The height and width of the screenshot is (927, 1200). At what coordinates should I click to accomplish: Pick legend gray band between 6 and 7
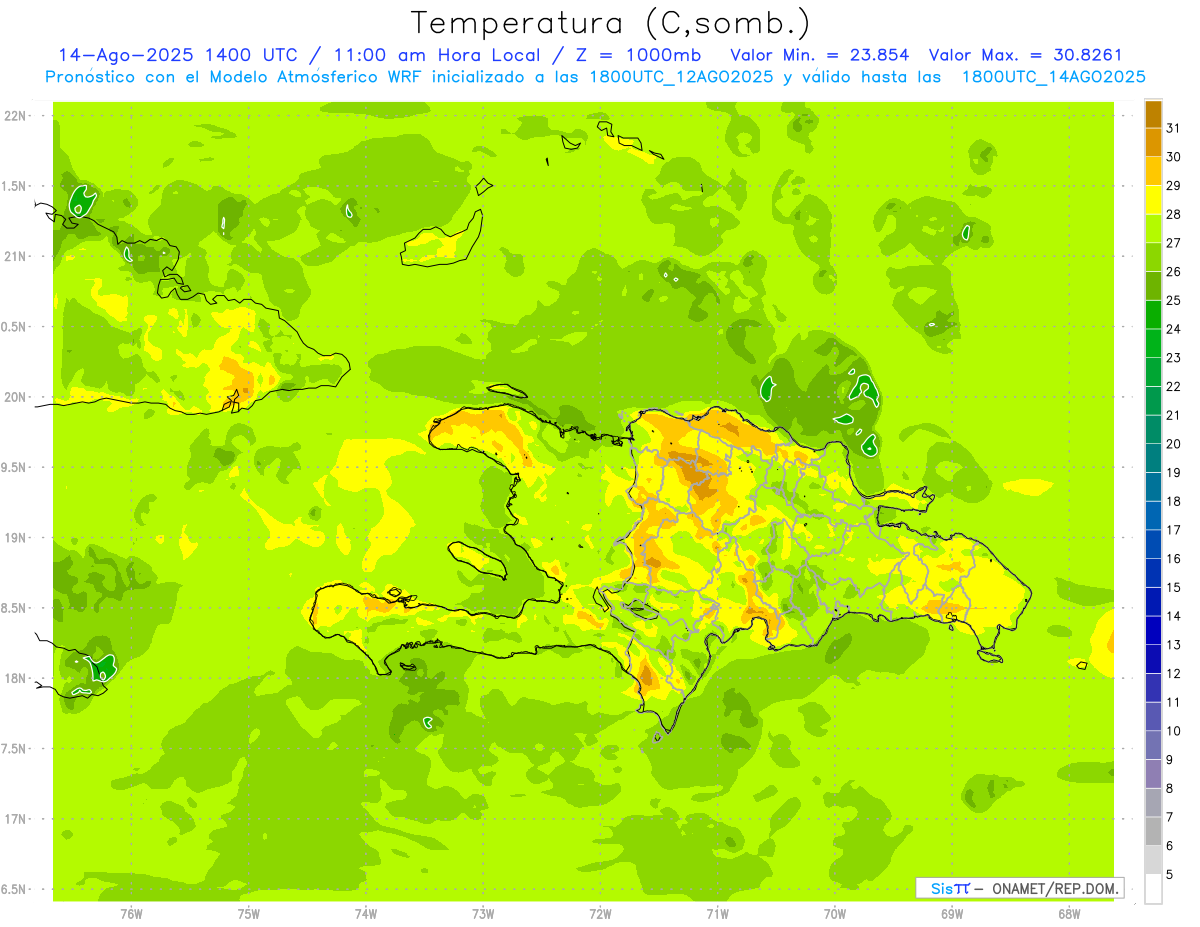click(1154, 831)
